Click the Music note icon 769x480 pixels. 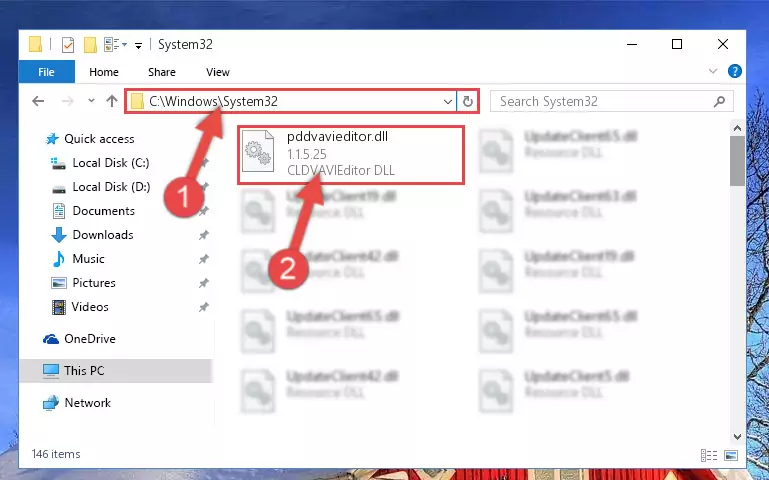coord(59,259)
